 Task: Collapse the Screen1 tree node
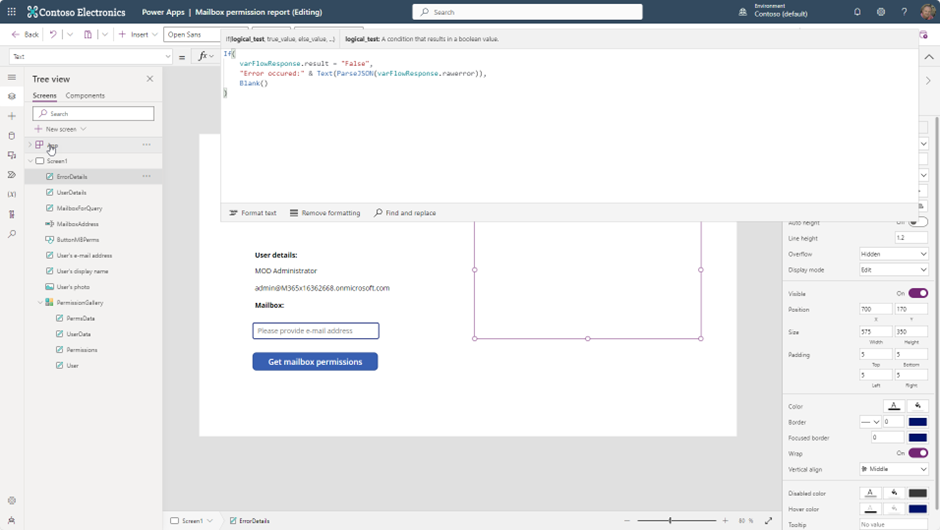[30, 161]
